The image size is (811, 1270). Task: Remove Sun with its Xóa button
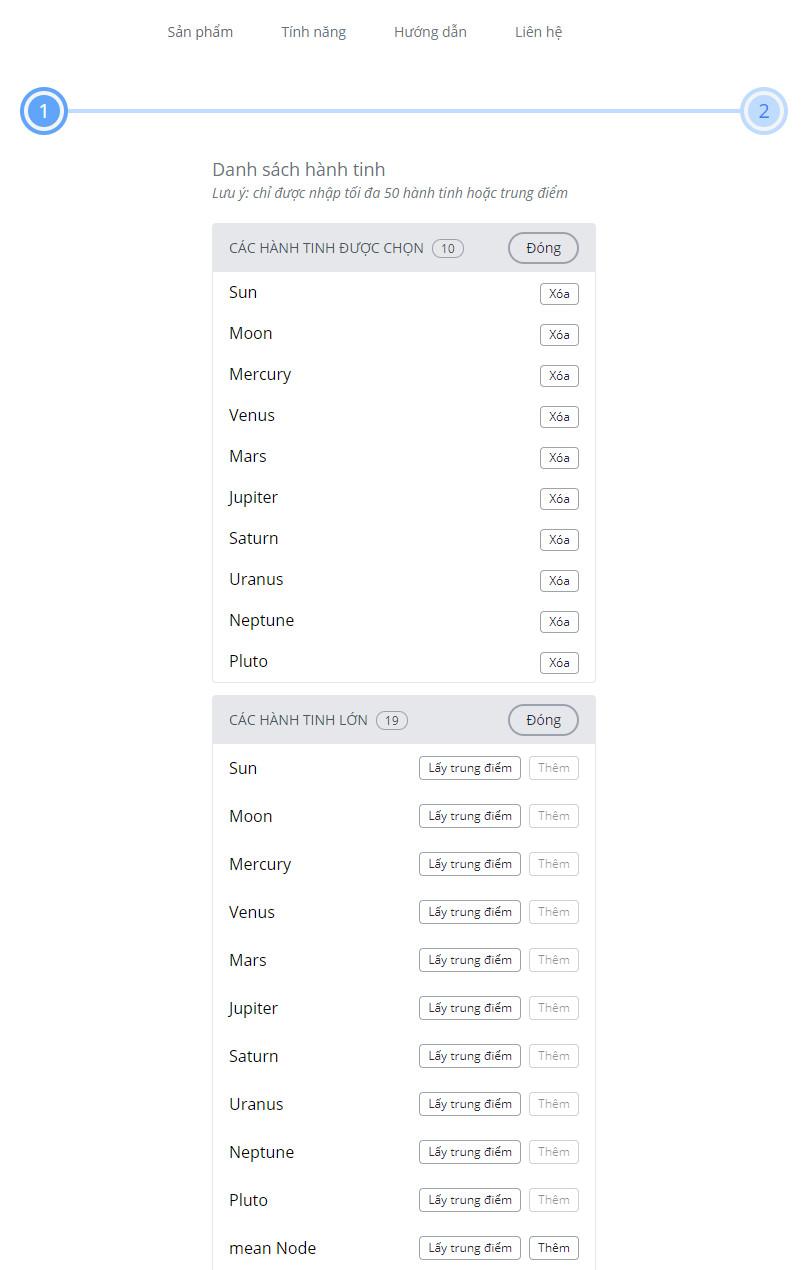tap(558, 293)
